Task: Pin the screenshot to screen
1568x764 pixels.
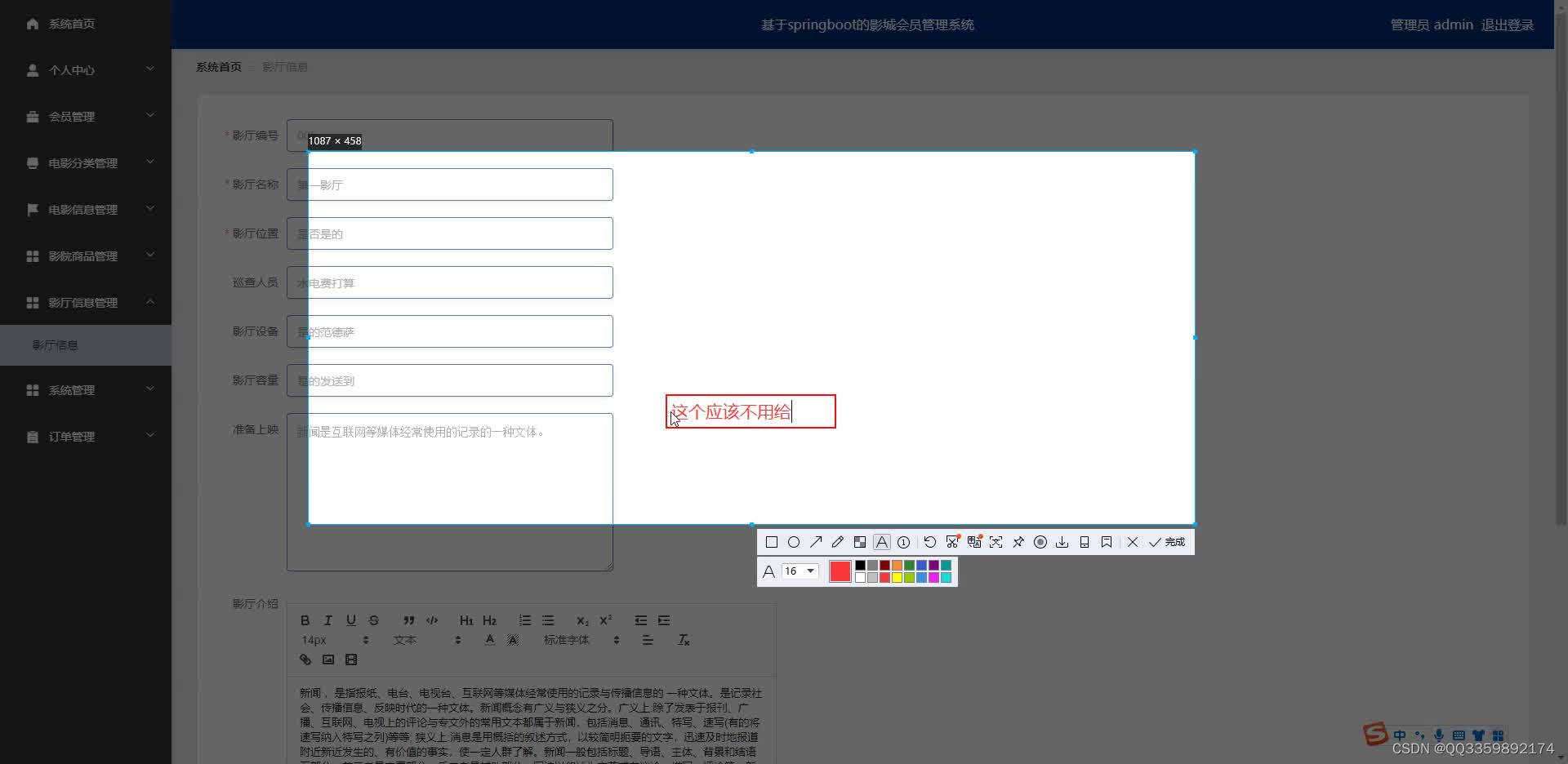Action: coord(1018,542)
